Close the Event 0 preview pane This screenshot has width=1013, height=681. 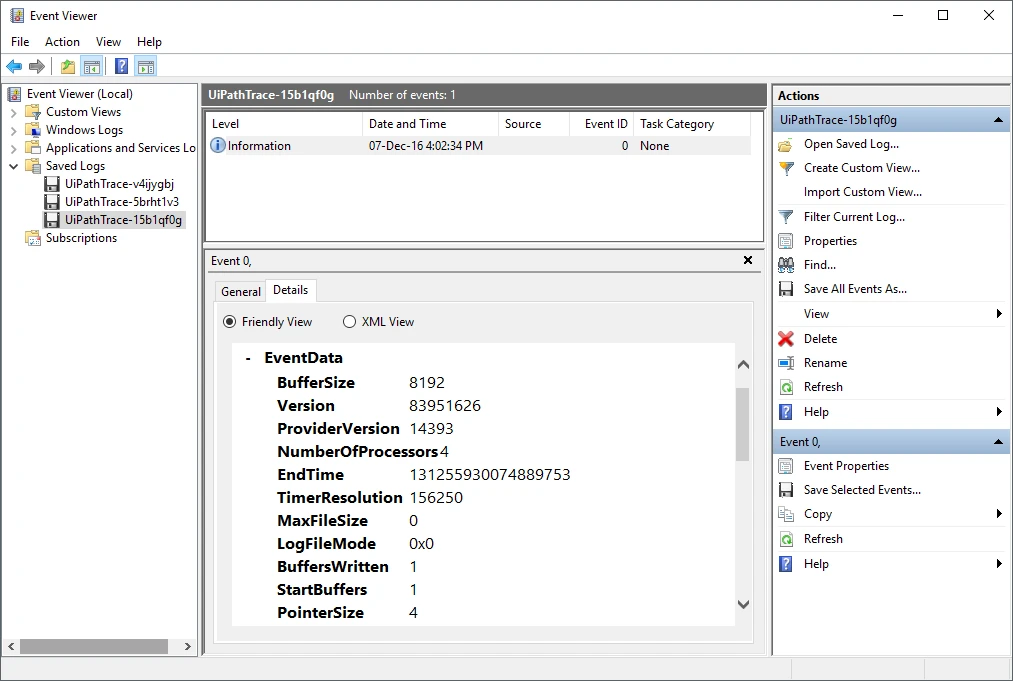[747, 260]
